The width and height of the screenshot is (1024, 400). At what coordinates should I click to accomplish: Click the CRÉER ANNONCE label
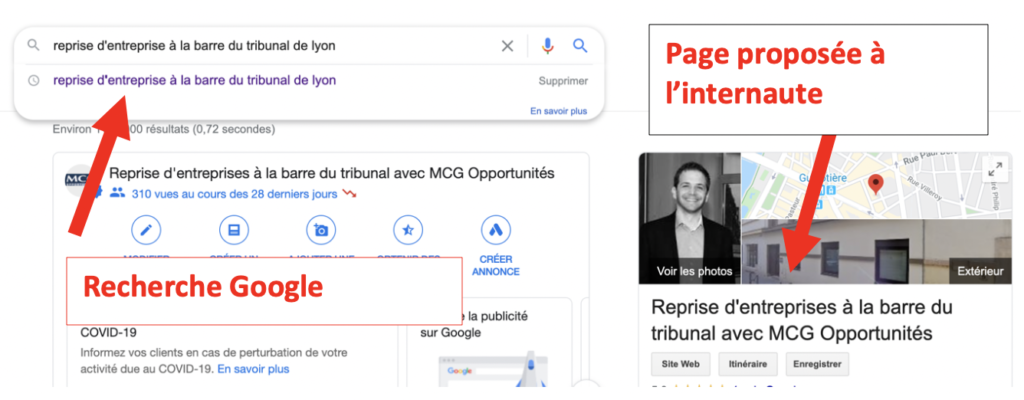[x=496, y=265]
